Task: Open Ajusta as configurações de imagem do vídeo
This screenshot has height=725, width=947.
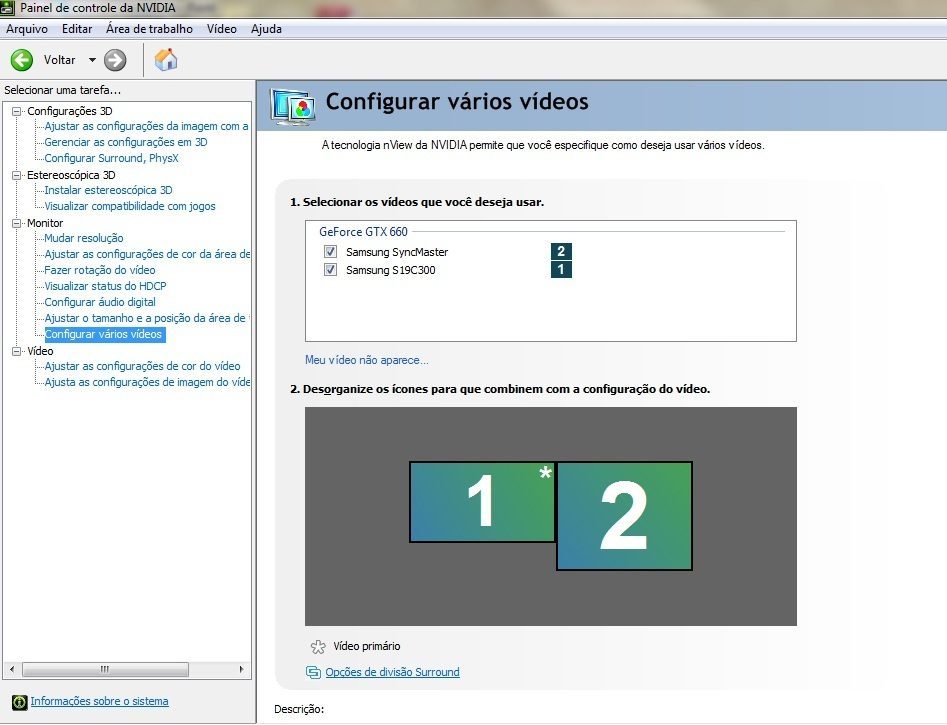Action: point(147,382)
